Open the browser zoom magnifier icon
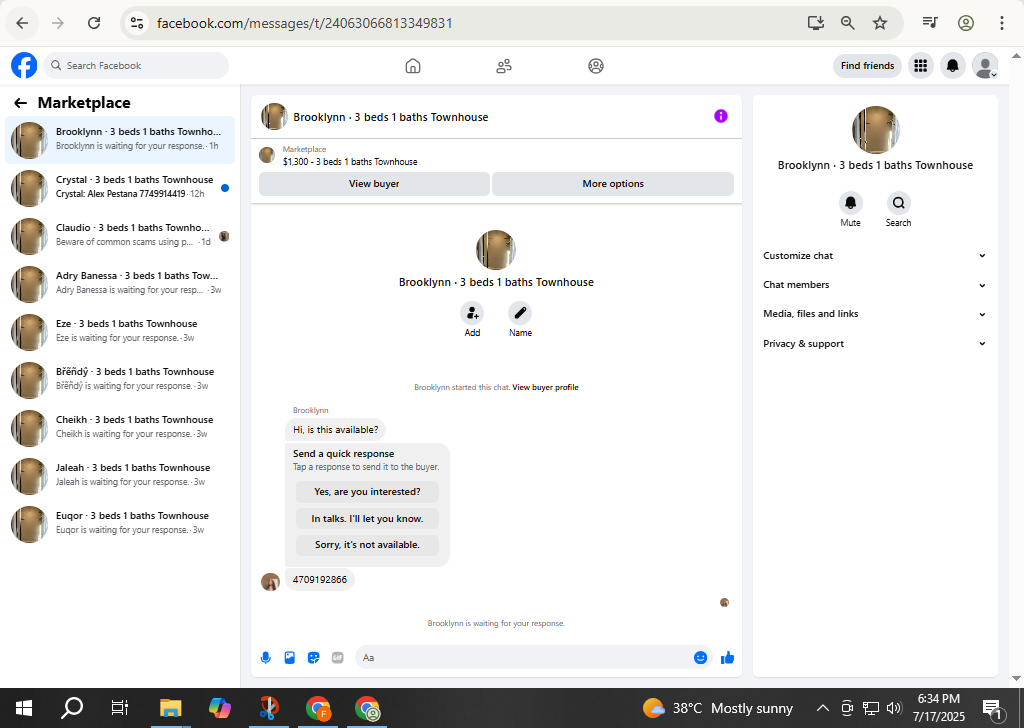 click(x=848, y=23)
